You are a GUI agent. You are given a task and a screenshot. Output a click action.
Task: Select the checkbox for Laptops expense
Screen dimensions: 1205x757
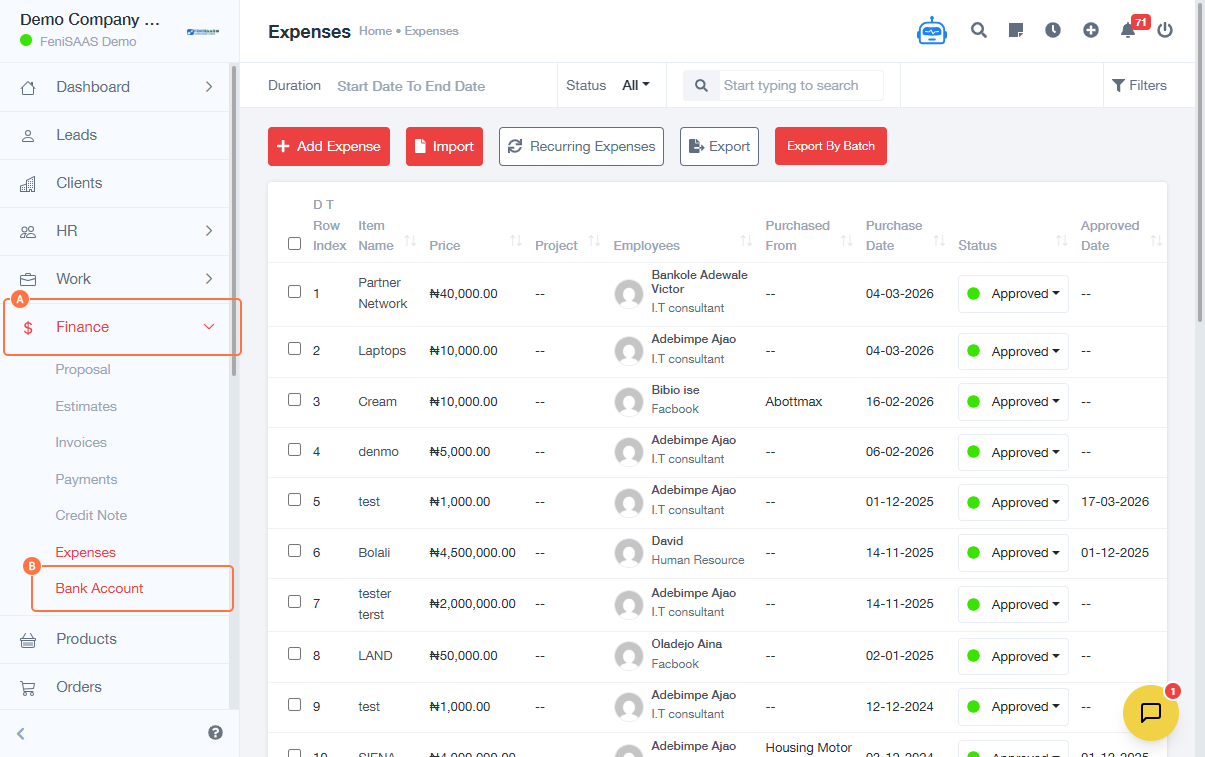coord(294,349)
